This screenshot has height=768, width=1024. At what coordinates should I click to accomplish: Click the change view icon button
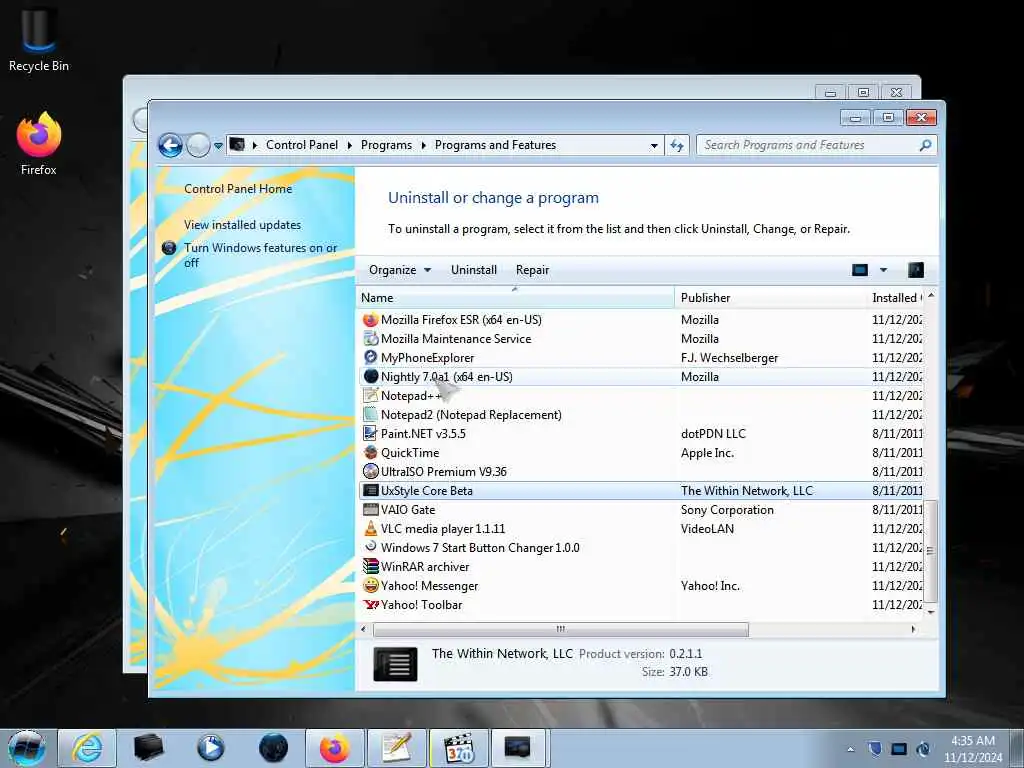859,270
